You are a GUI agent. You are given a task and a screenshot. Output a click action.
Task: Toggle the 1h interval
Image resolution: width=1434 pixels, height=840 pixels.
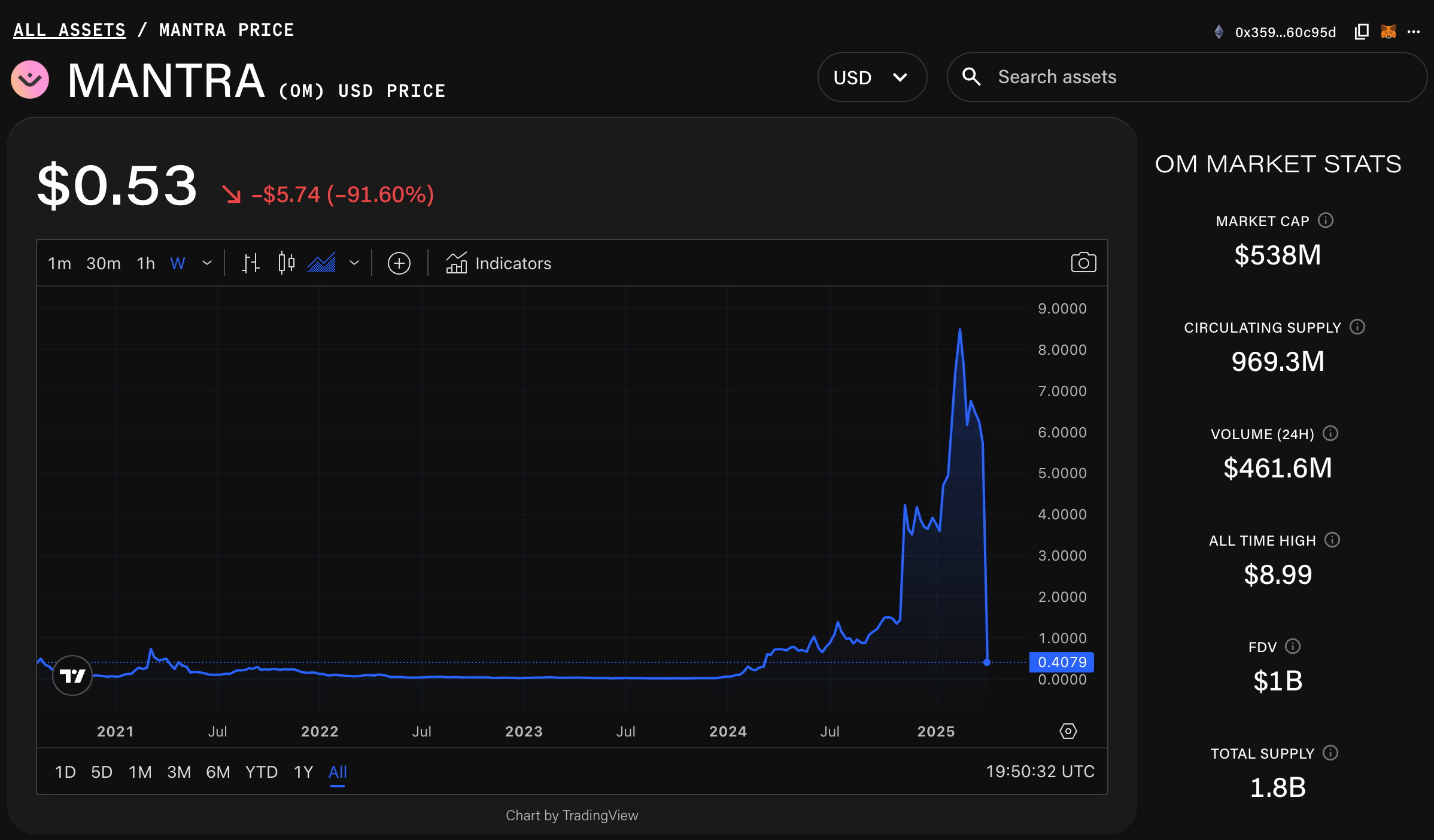pos(146,263)
